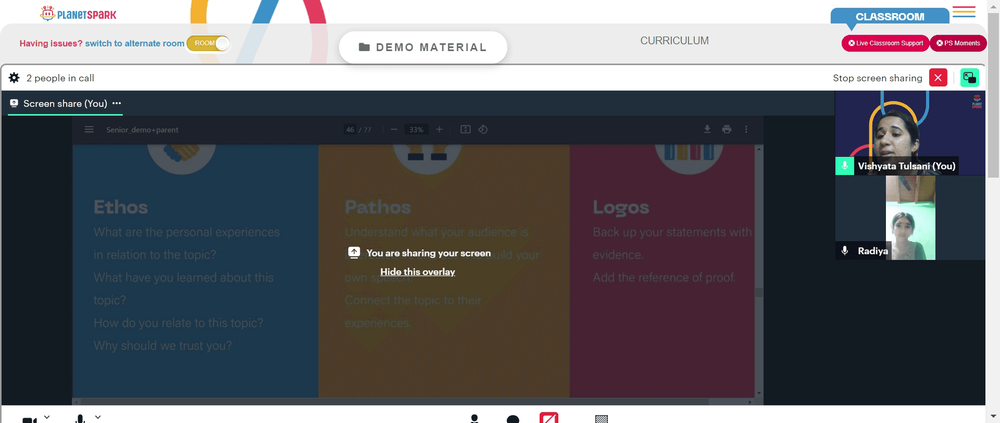Zoom out the PDF with minus icon

(x=393, y=130)
